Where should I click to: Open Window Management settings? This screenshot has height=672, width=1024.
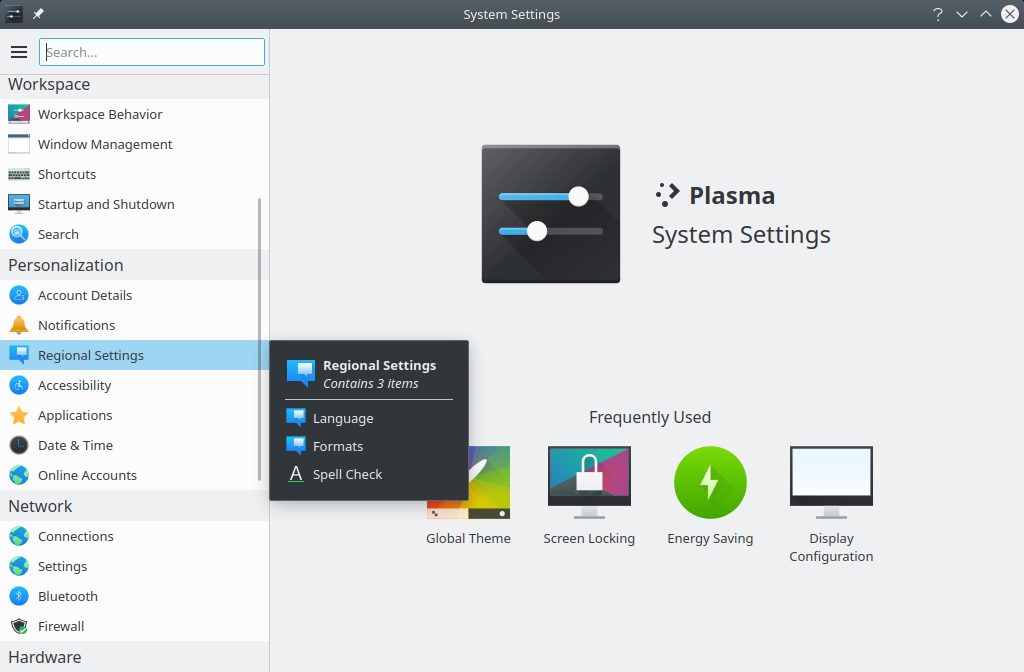(134, 144)
